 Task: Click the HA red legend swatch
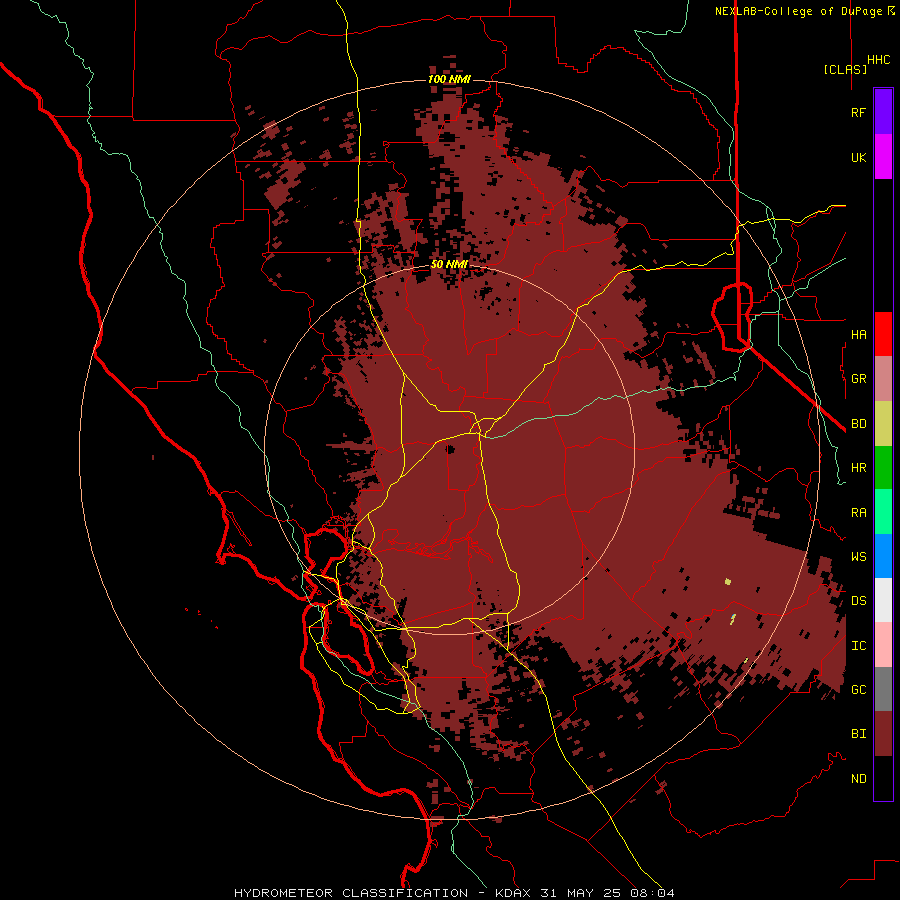[883, 334]
